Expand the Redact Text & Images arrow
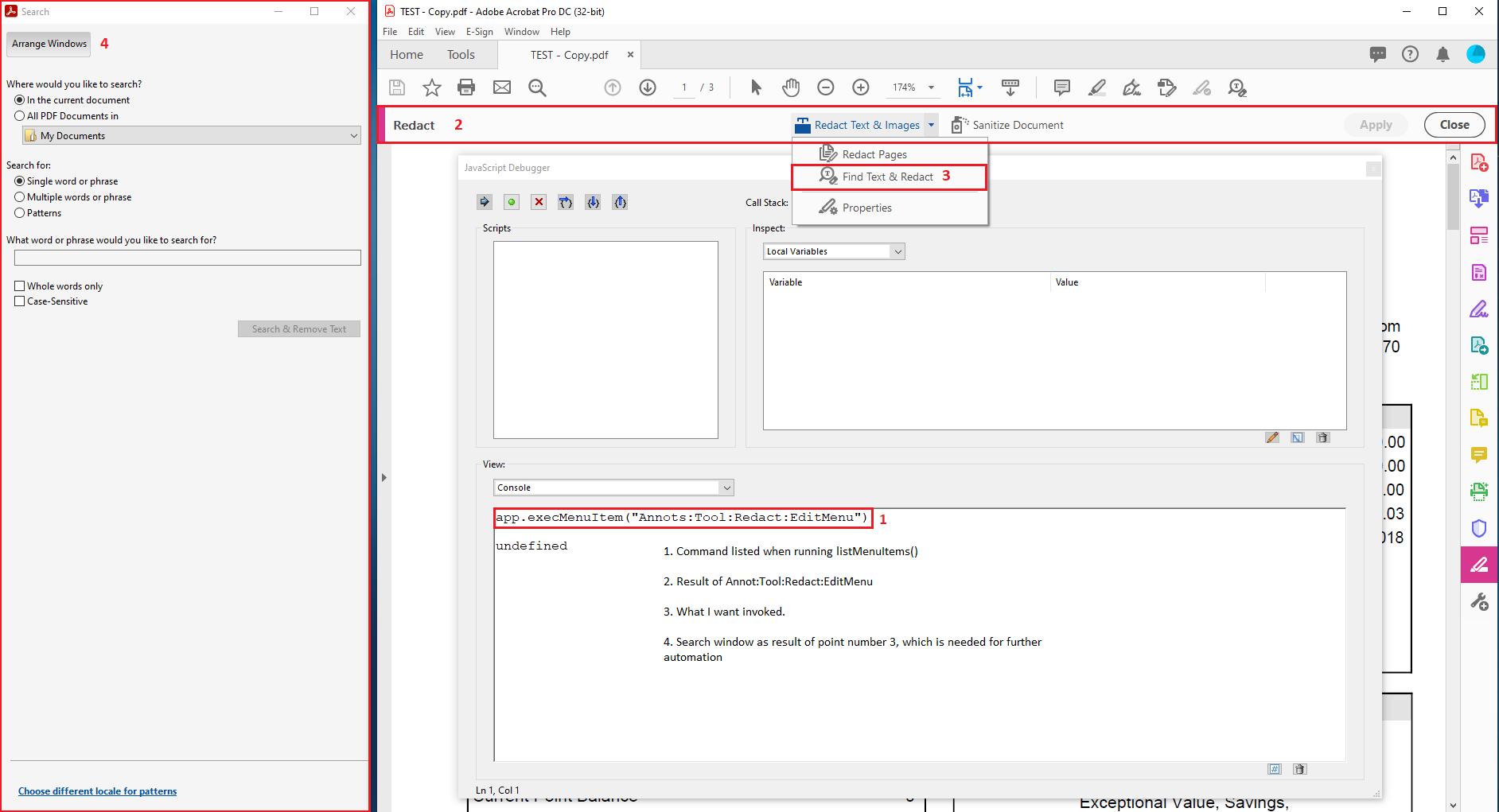The height and width of the screenshot is (812, 1499). (931, 125)
